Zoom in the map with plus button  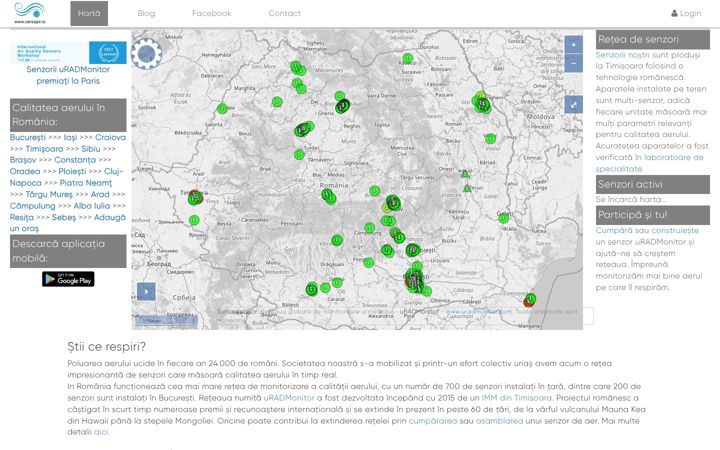574,45
